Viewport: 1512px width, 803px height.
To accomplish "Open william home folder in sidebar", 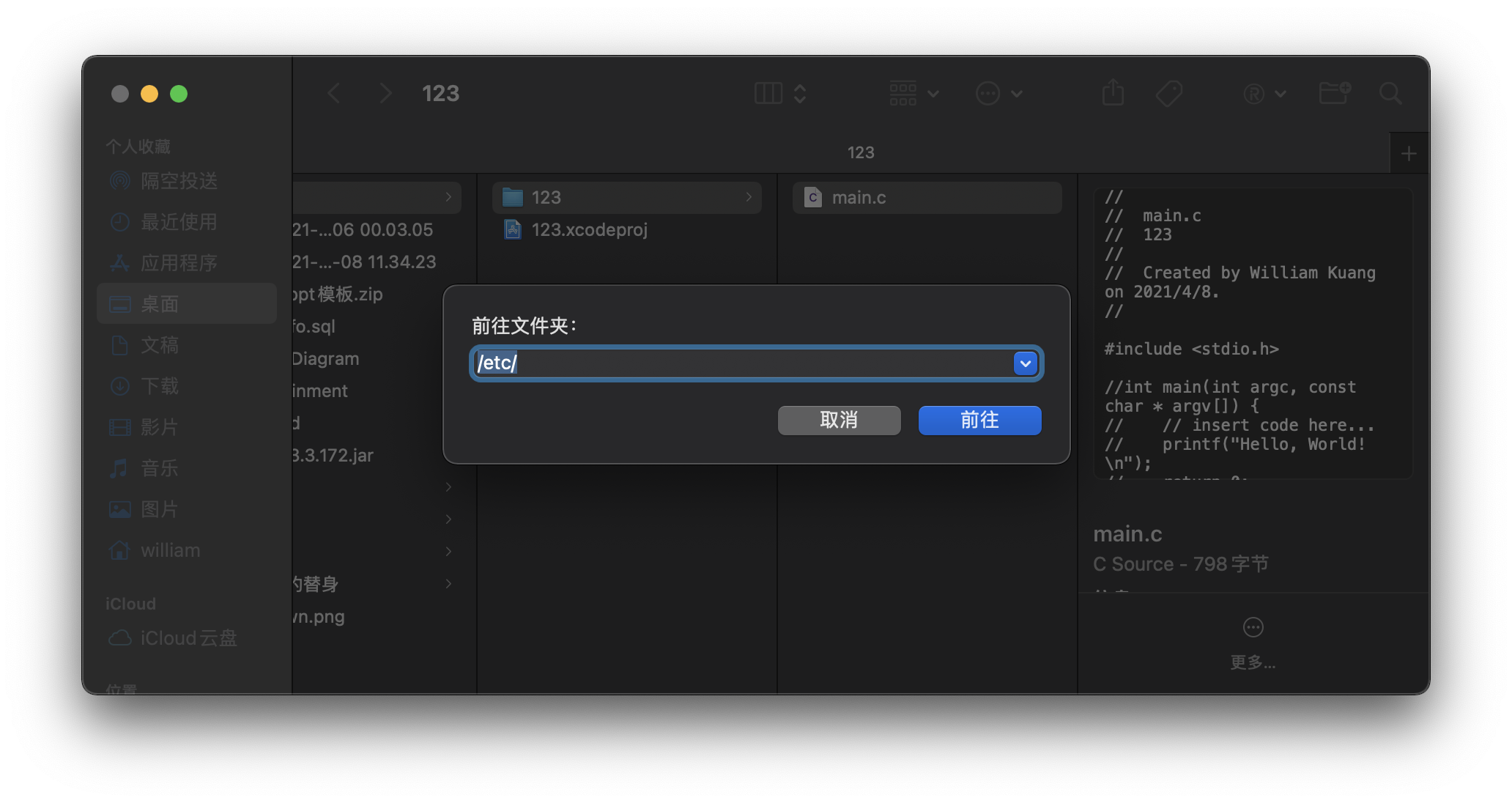I will (187, 550).
